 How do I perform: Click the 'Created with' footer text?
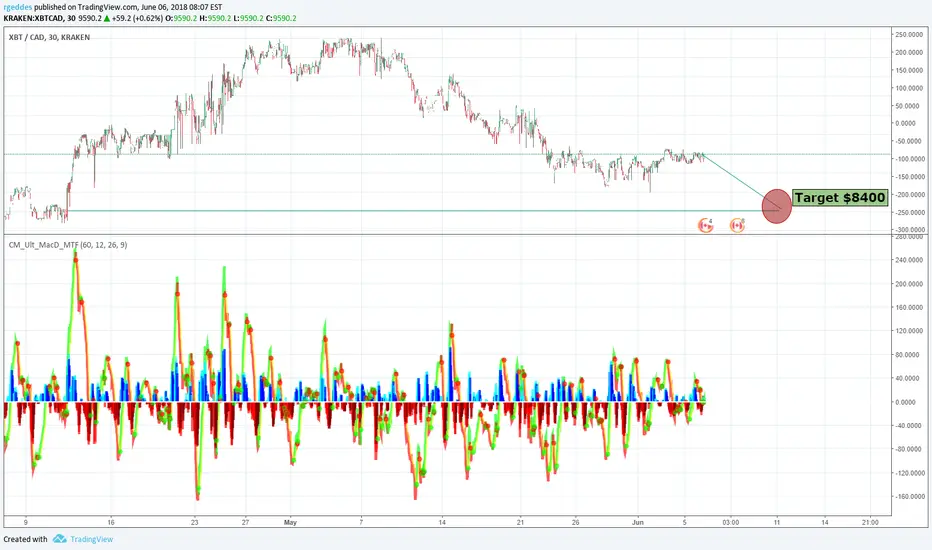point(26,539)
